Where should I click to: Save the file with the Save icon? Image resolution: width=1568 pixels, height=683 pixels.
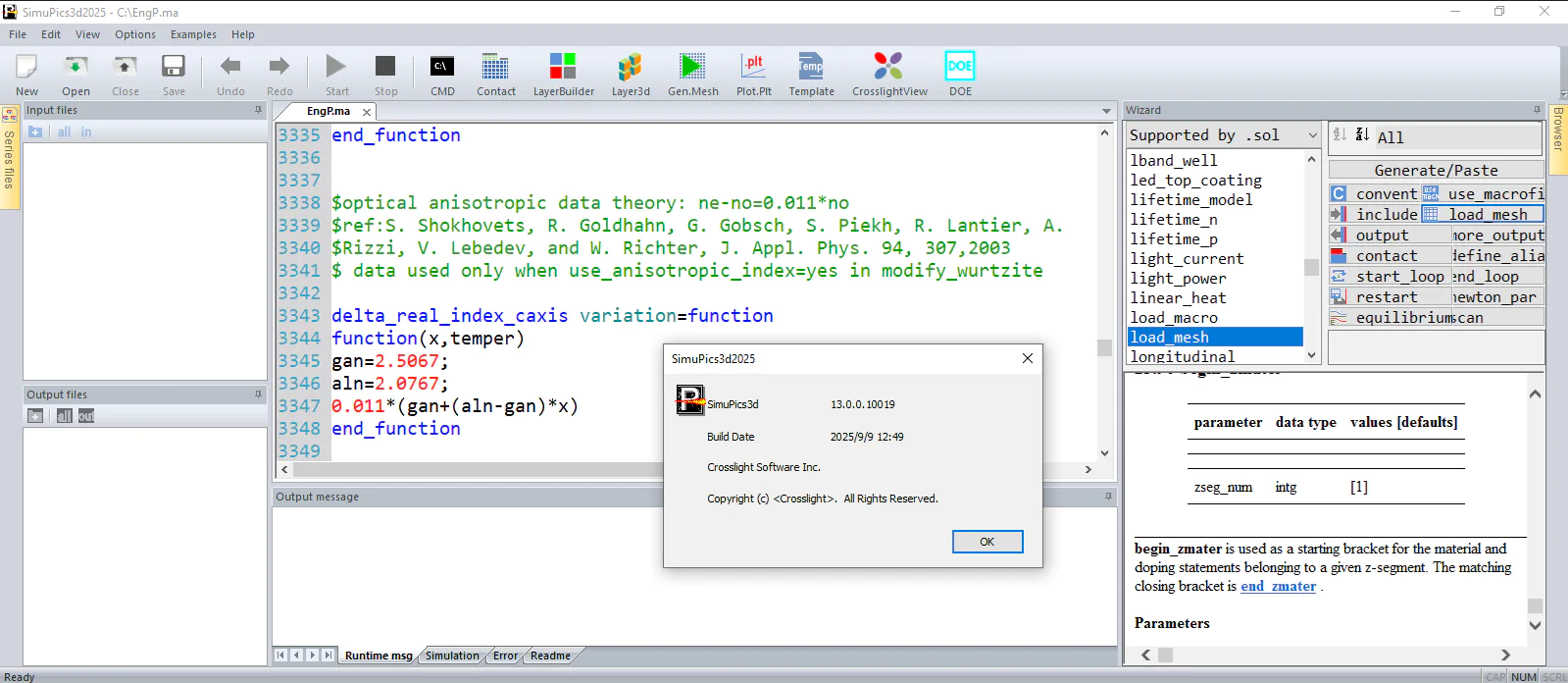(174, 75)
